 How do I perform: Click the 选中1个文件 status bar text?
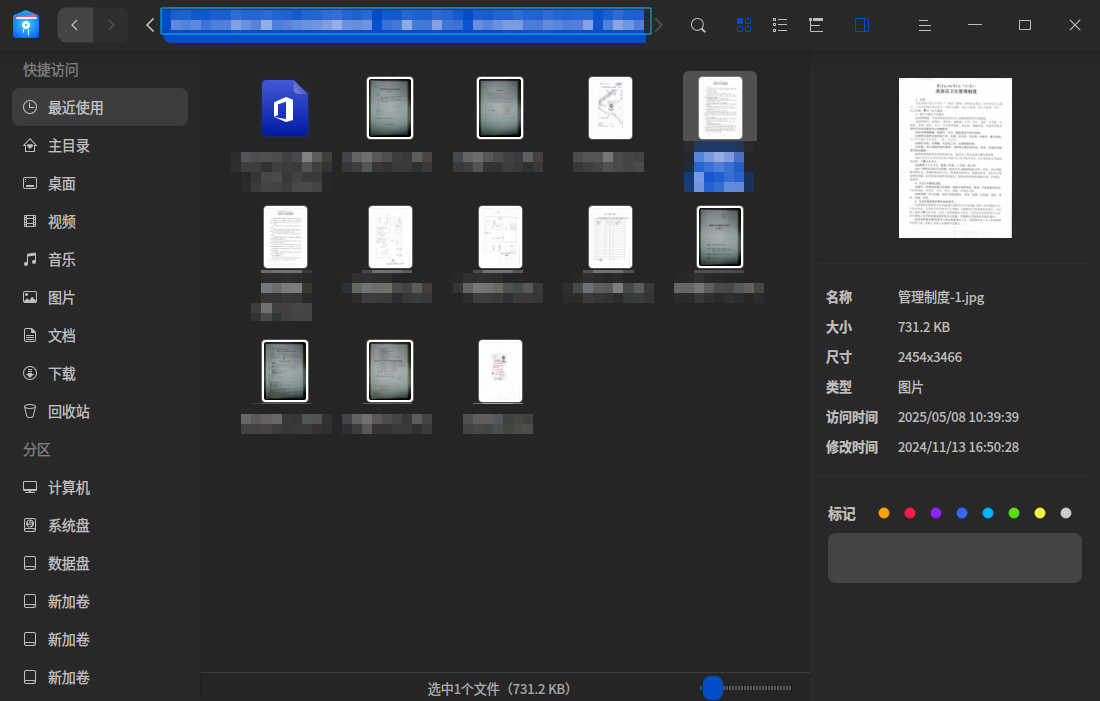[498, 689]
